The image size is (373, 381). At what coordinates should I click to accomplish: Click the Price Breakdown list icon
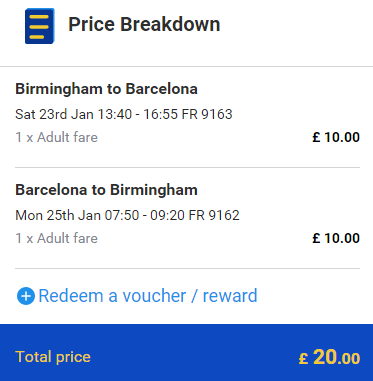(40, 26)
